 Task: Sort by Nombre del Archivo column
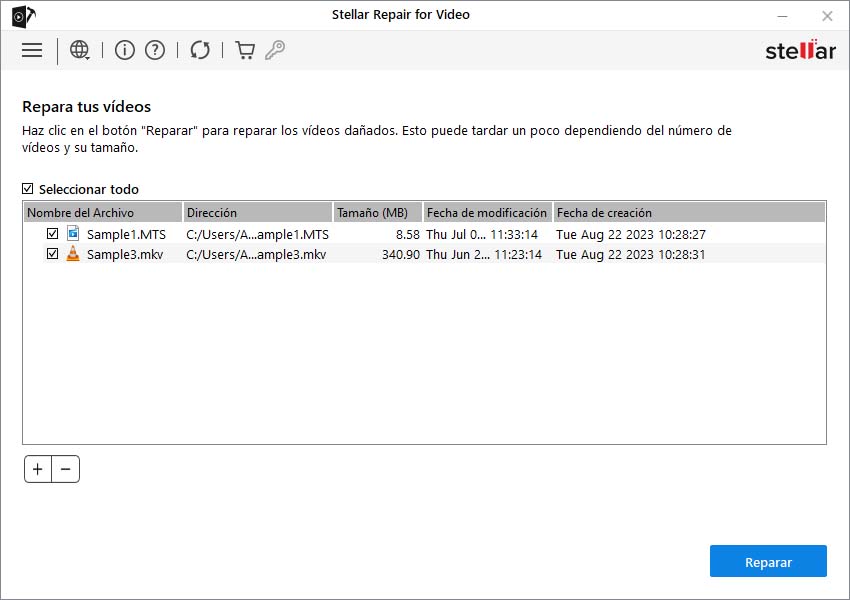[x=103, y=212]
